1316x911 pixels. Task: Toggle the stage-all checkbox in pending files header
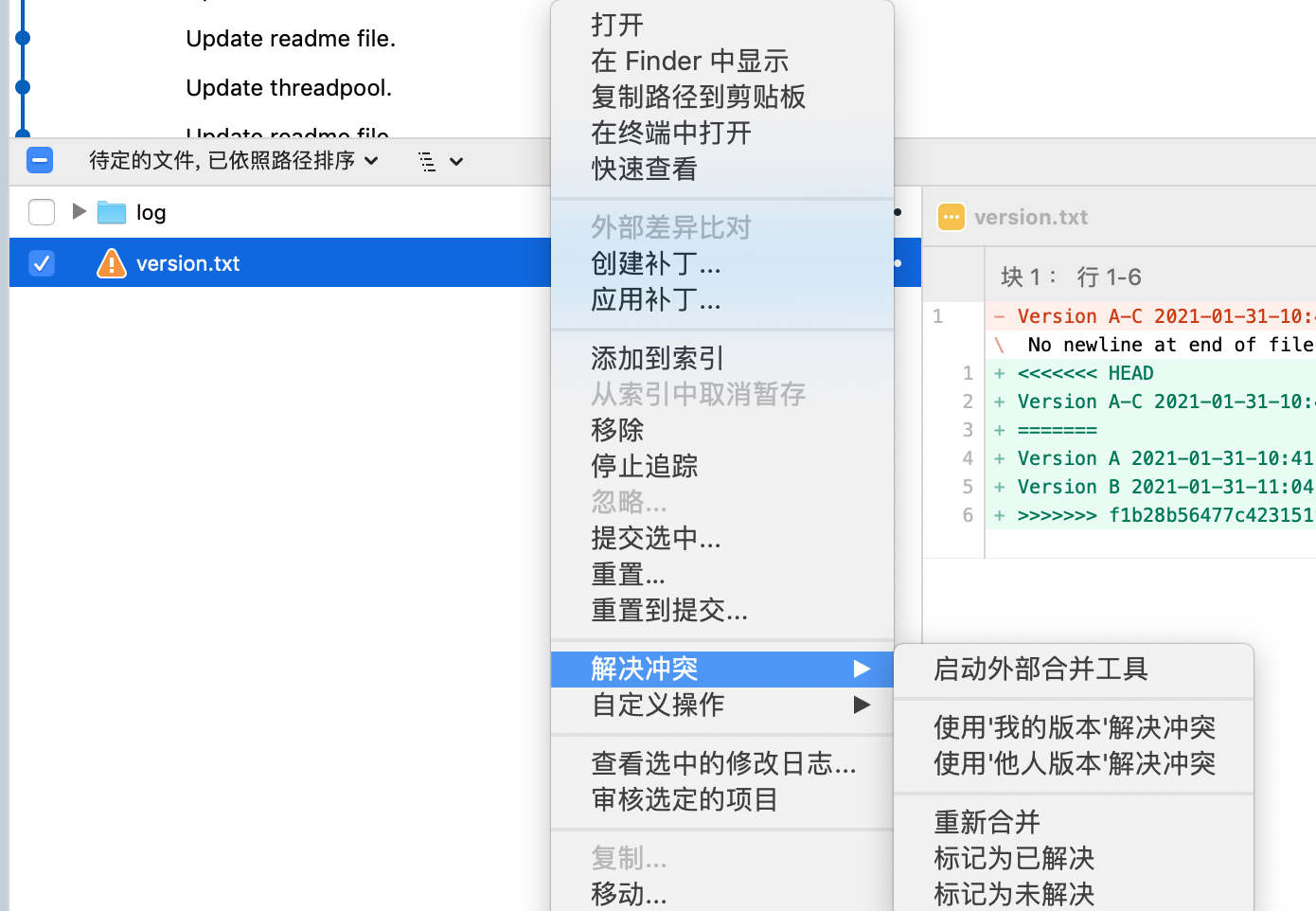click(40, 160)
